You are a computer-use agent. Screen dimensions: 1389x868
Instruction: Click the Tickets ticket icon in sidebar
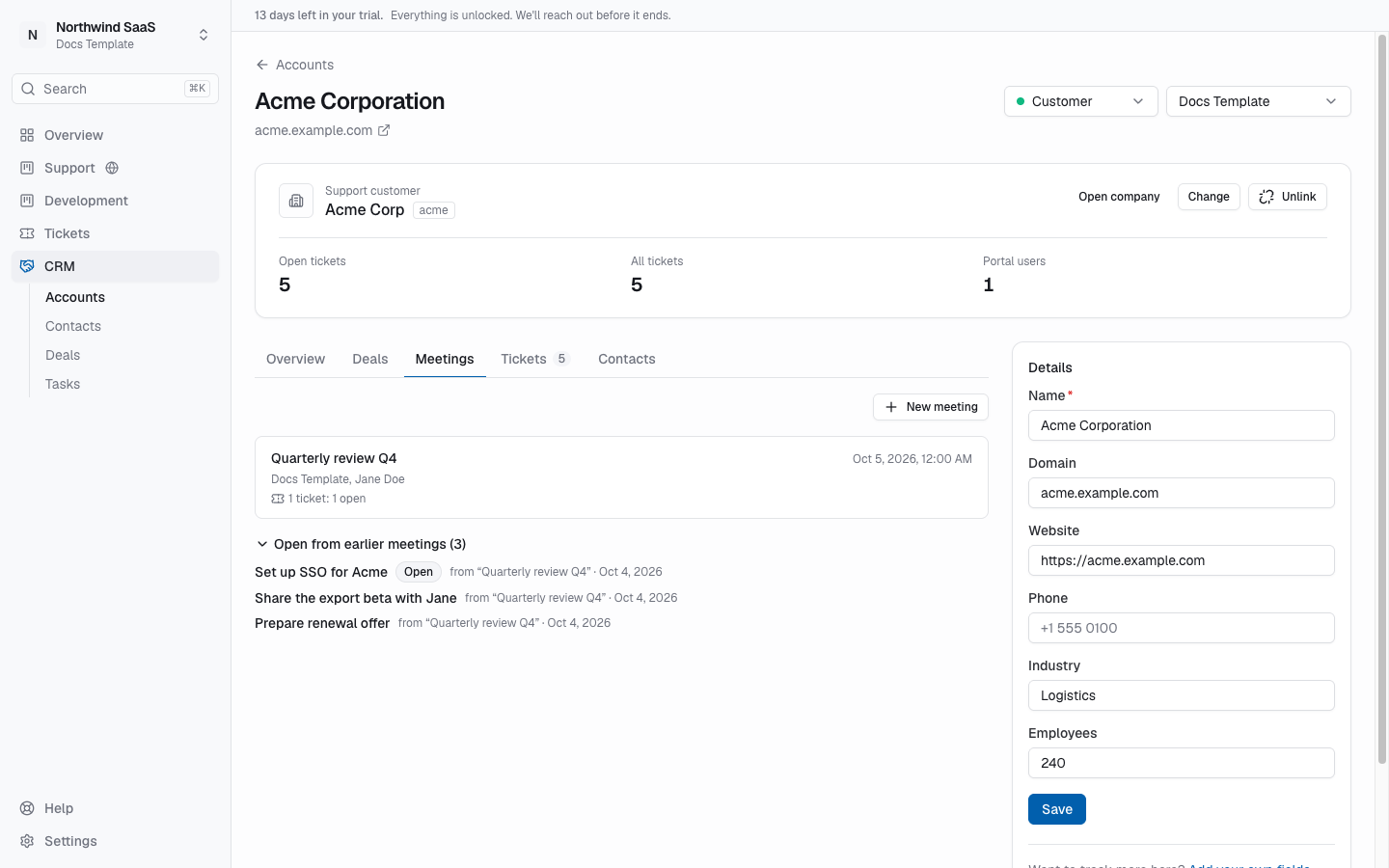coord(27,233)
